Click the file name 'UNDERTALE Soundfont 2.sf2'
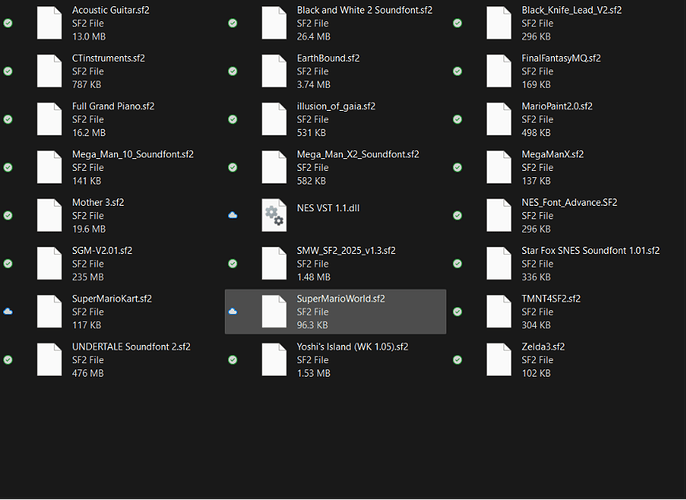 point(131,347)
